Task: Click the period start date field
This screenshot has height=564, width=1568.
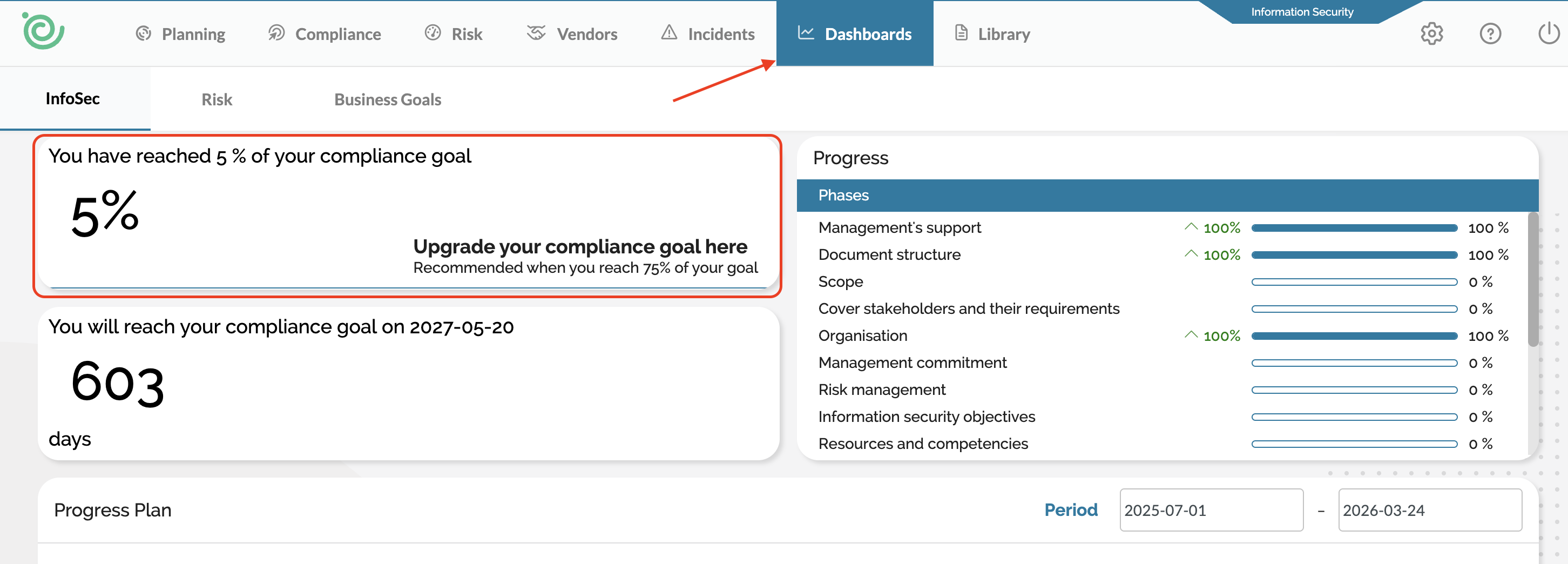Action: (x=1211, y=510)
